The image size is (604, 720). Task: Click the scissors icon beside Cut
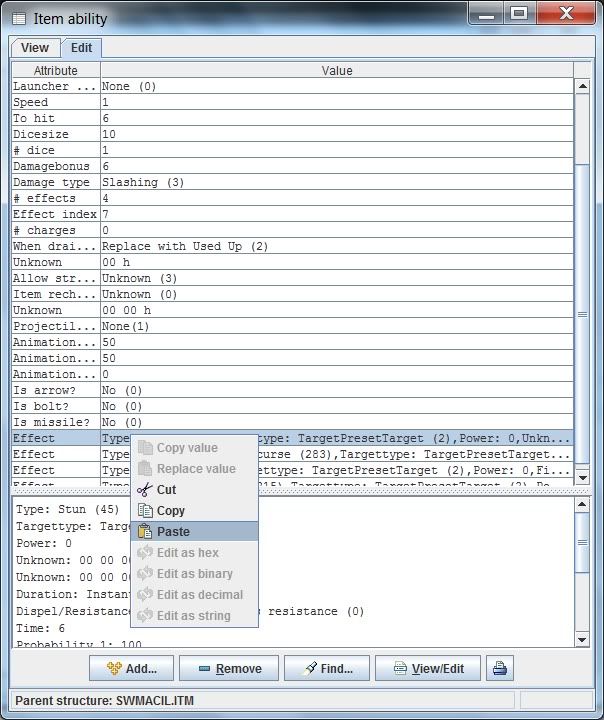(144, 490)
